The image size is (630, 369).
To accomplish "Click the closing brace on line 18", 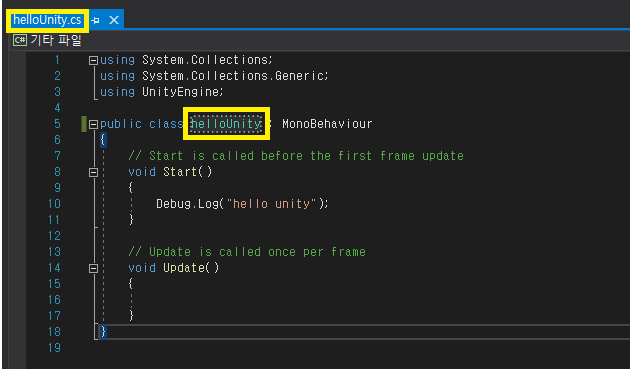I will 103,332.
